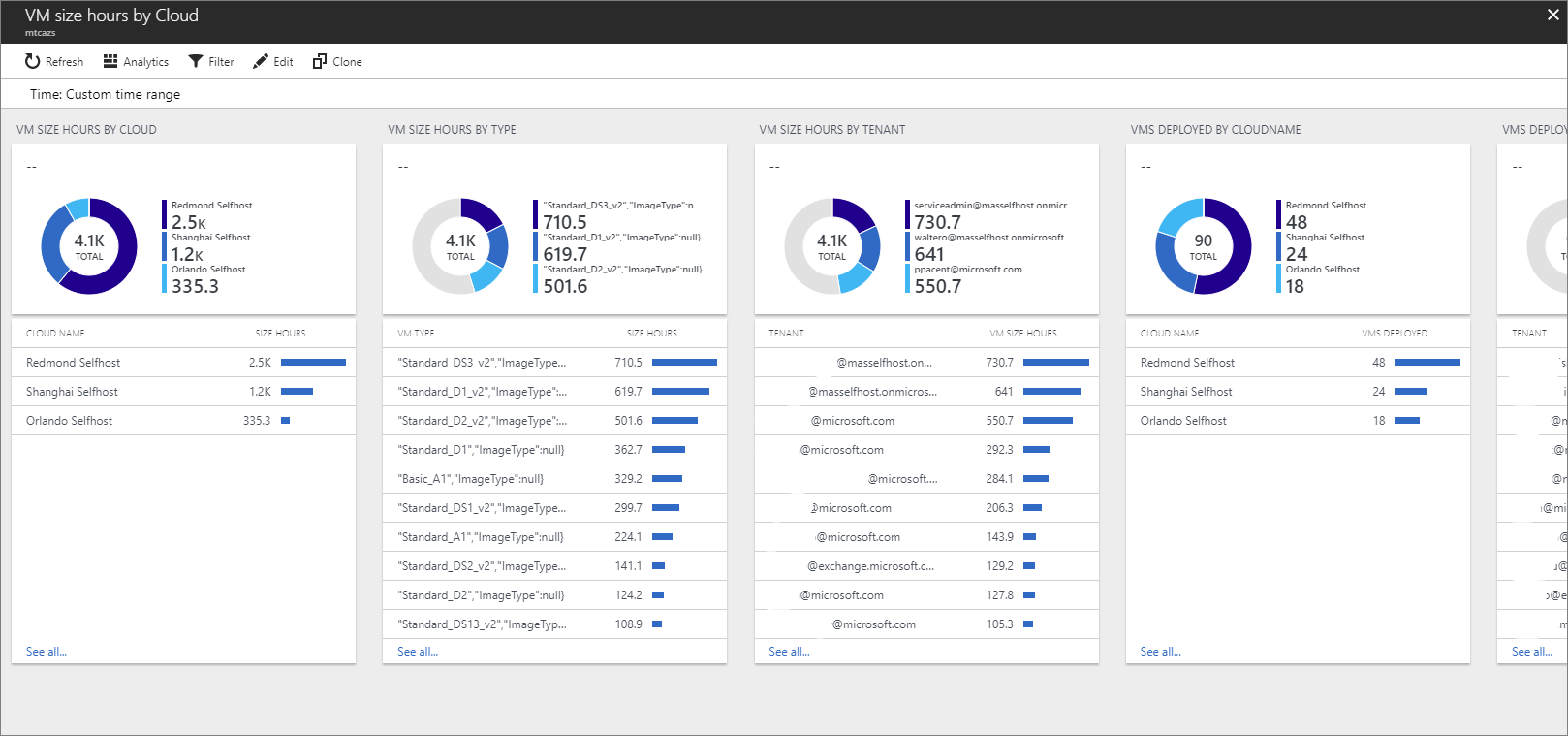Image resolution: width=1568 pixels, height=736 pixels.
Task: Select tenant row with 641 size hours
Action: click(x=926, y=392)
